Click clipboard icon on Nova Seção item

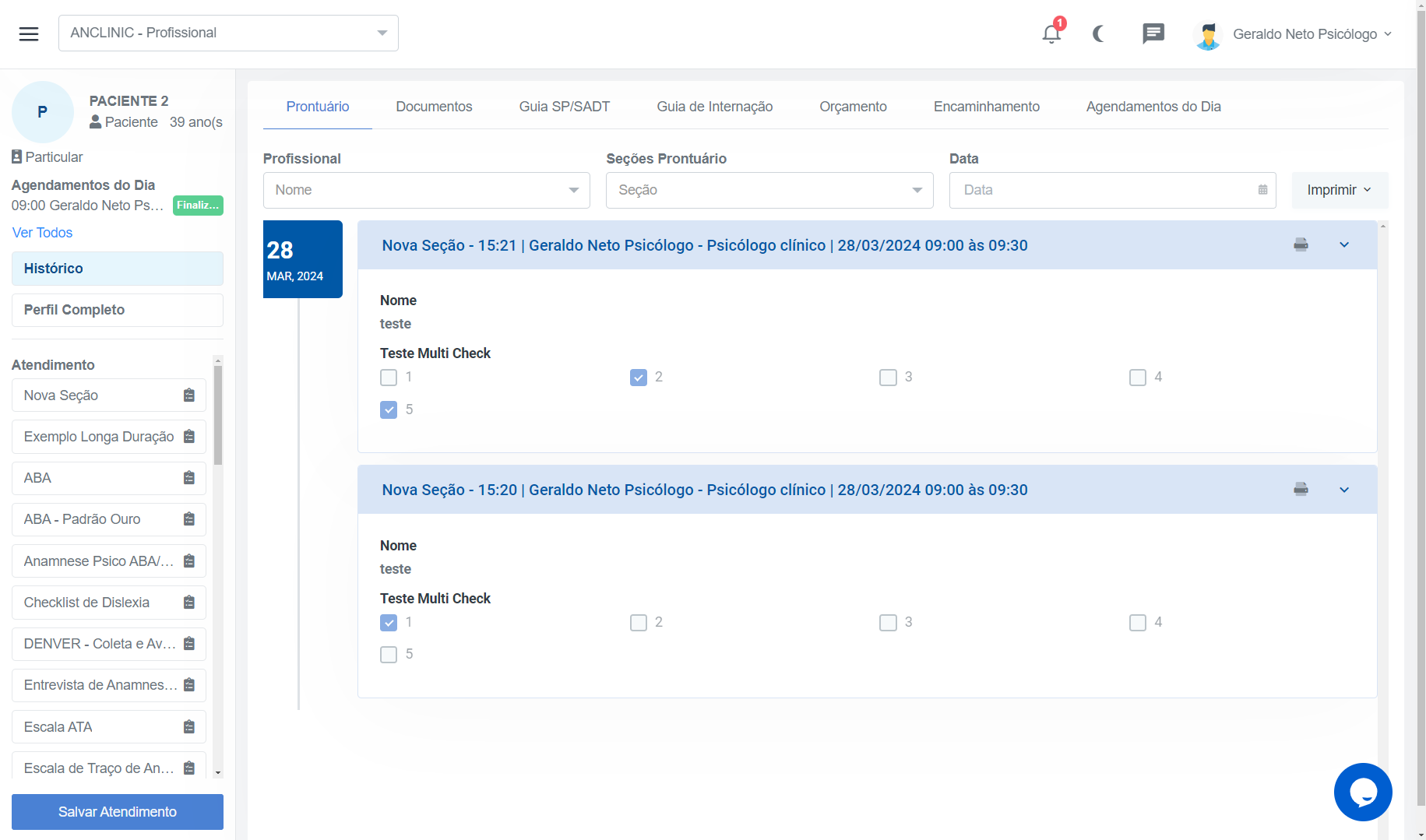188,395
